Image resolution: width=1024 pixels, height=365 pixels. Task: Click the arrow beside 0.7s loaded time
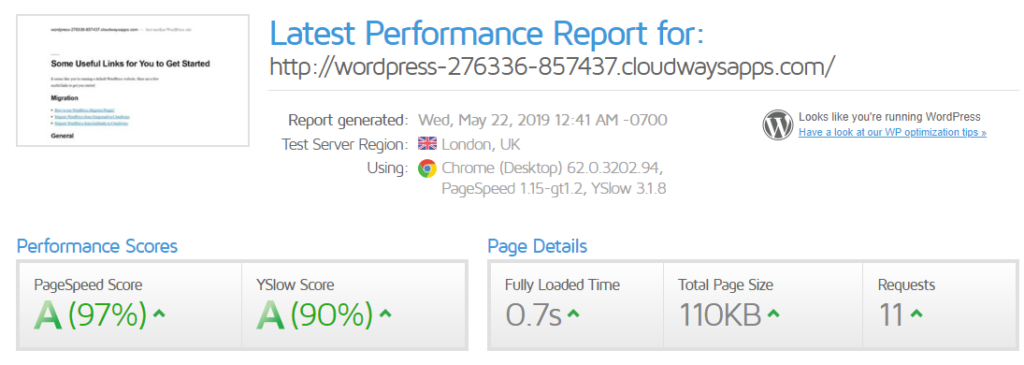[x=573, y=314]
